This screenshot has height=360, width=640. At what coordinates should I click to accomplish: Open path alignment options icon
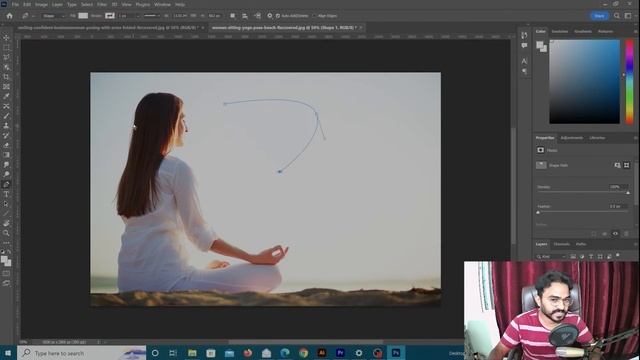coord(244,16)
